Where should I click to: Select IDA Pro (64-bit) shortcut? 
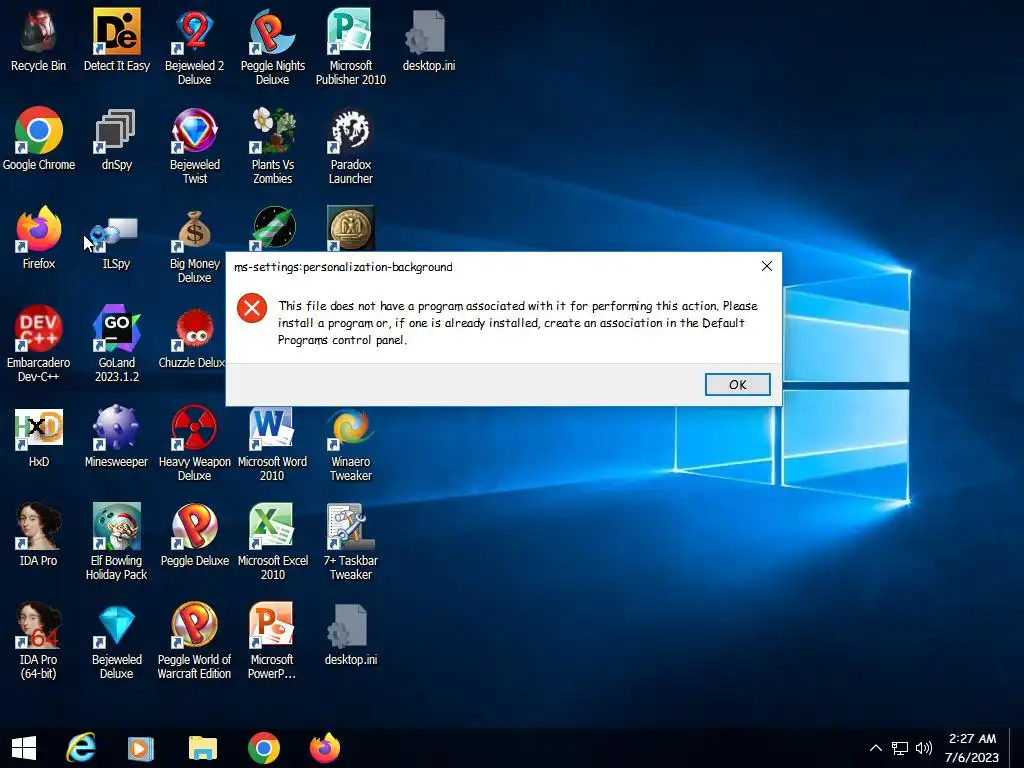[39, 641]
